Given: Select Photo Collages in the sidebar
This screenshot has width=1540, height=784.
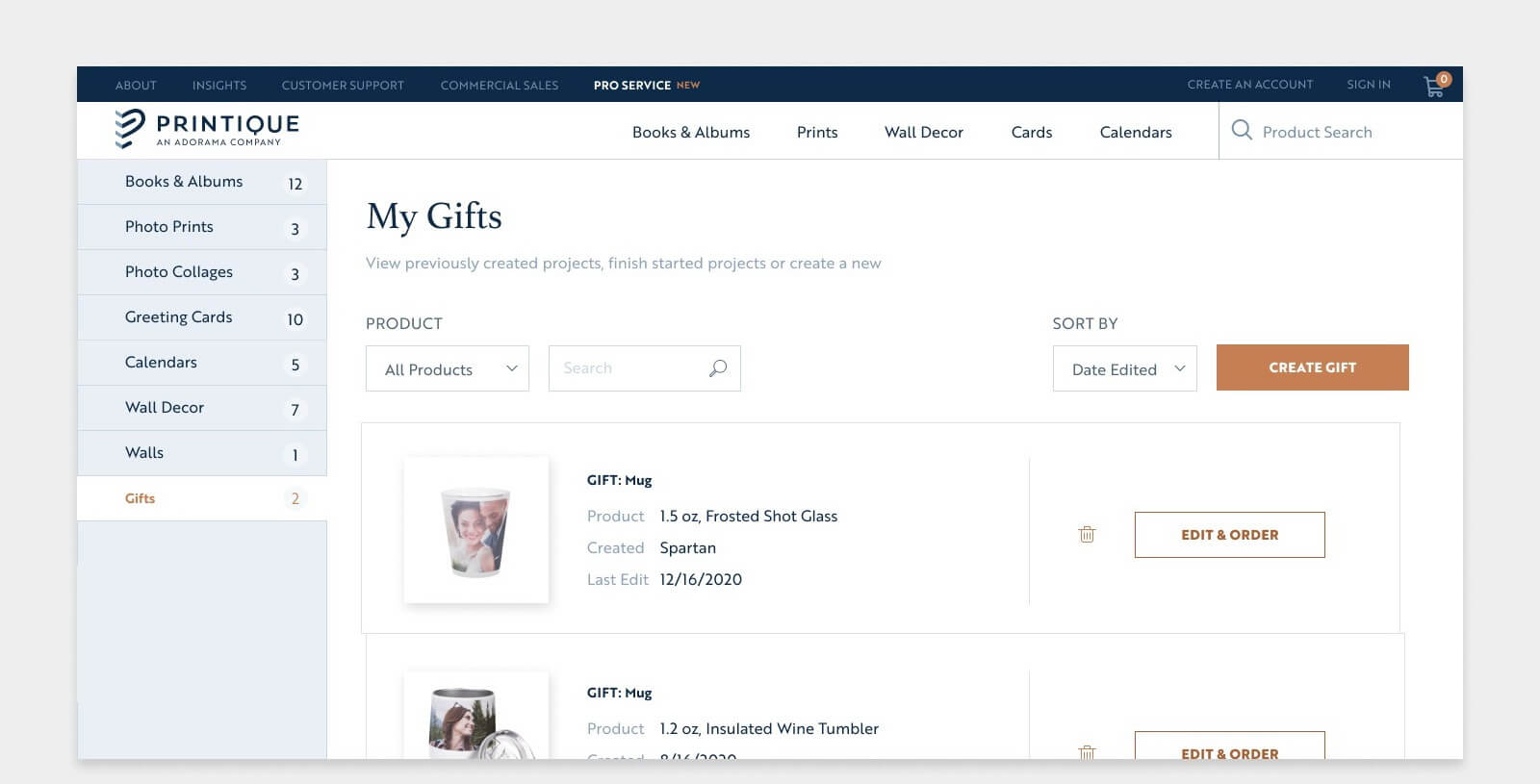Looking at the screenshot, I should point(202,272).
